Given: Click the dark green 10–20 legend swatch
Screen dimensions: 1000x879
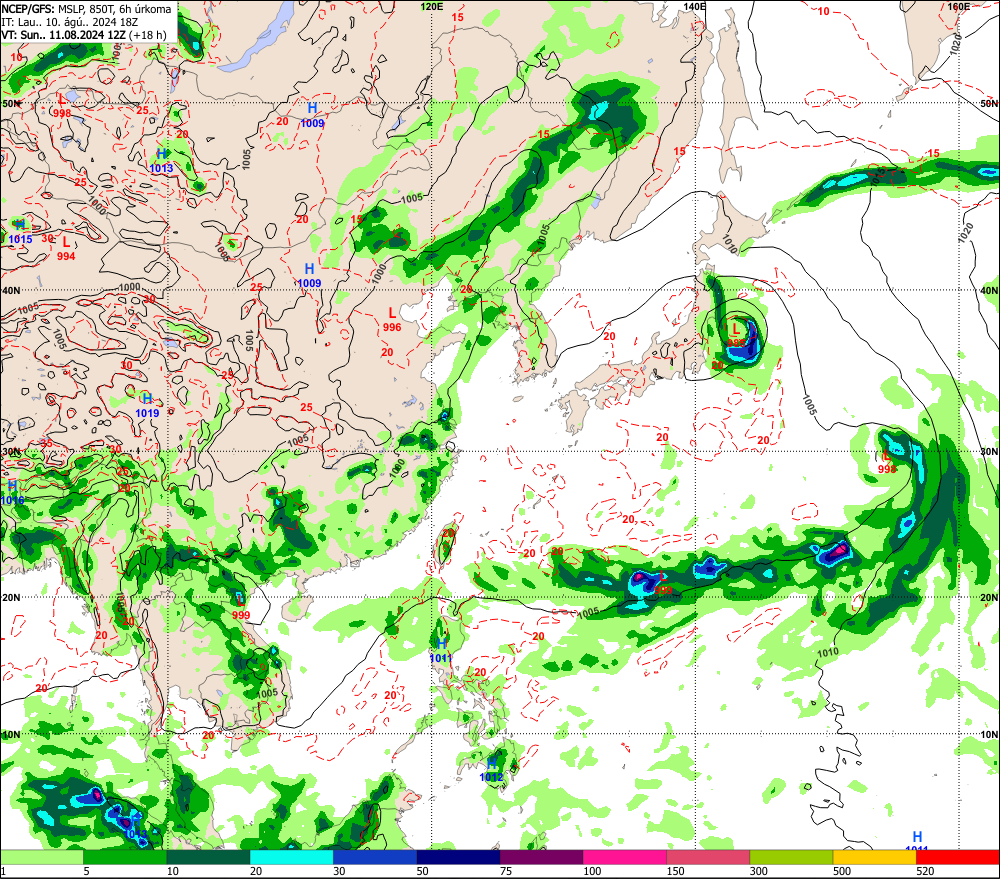Looking at the screenshot, I should (208, 857).
